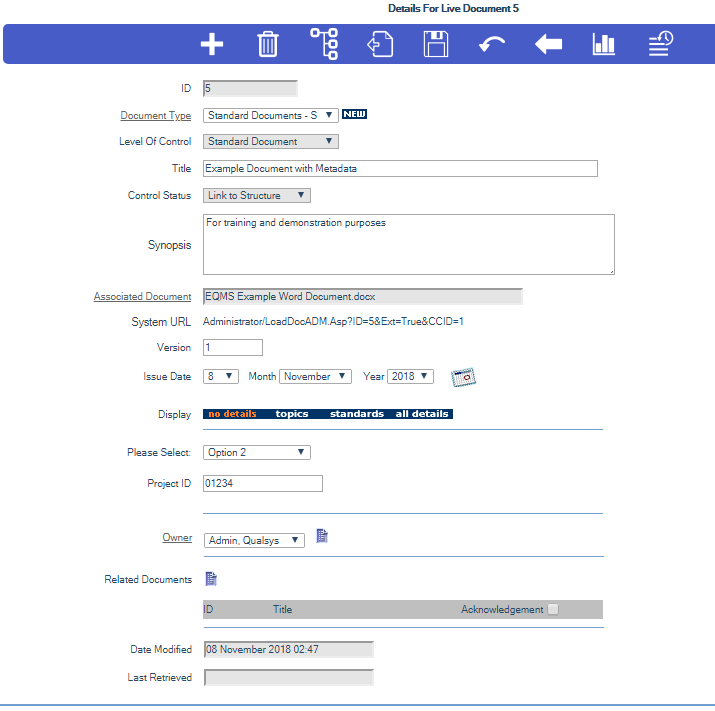
Task: Choose issue day from the 8 dropdown
Action: coord(221,376)
